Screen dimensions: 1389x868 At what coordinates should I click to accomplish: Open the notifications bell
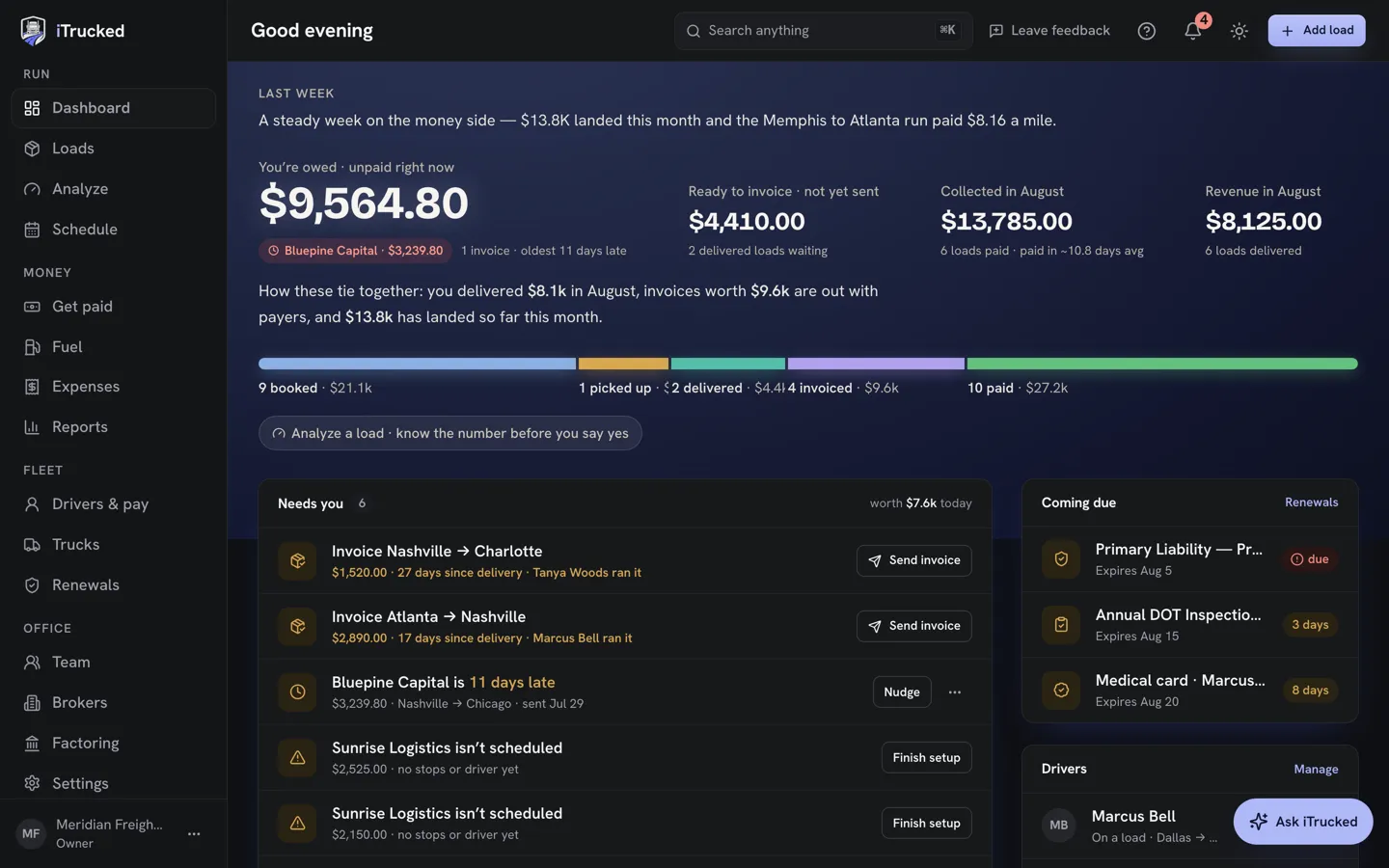point(1193,31)
